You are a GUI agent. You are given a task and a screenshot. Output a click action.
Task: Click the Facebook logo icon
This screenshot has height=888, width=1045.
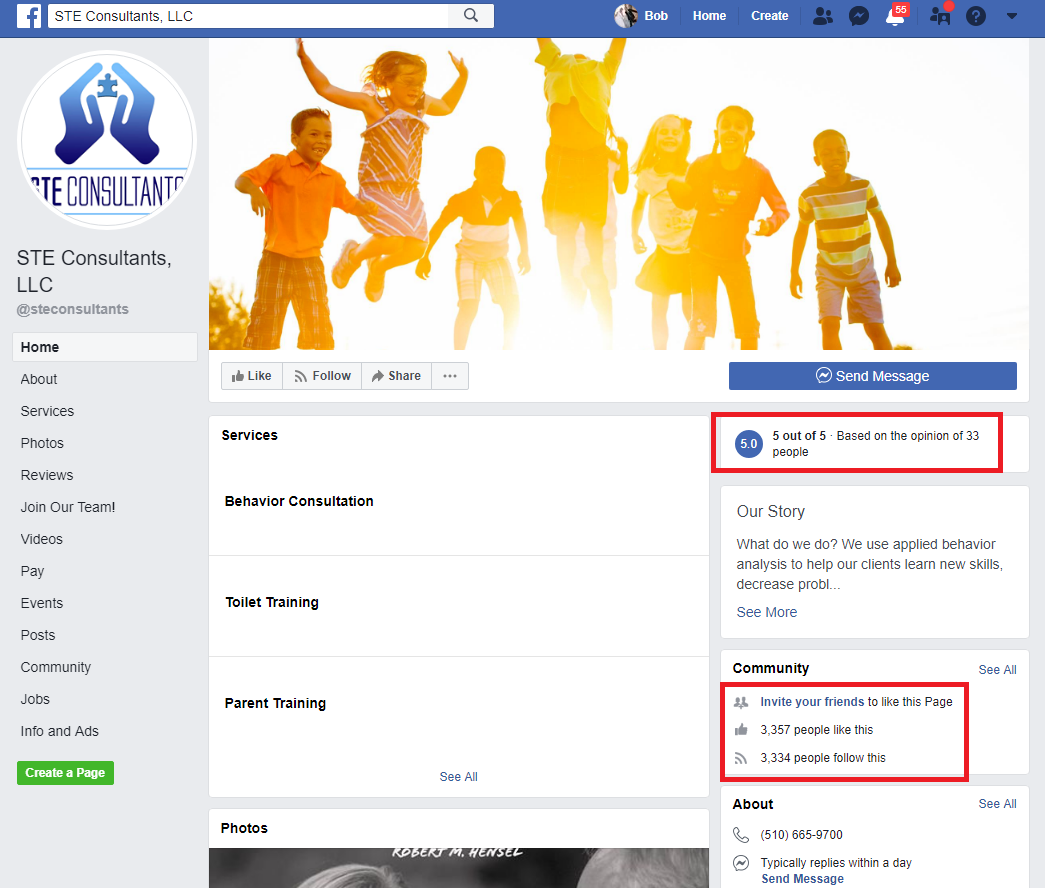29,15
